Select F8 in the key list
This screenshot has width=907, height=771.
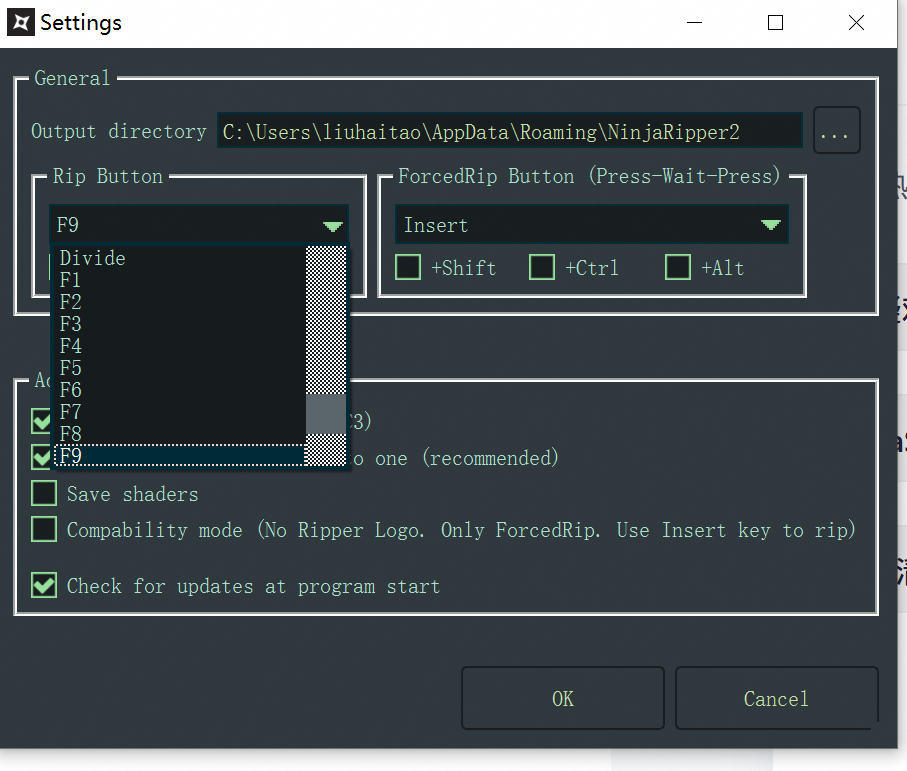point(179,434)
